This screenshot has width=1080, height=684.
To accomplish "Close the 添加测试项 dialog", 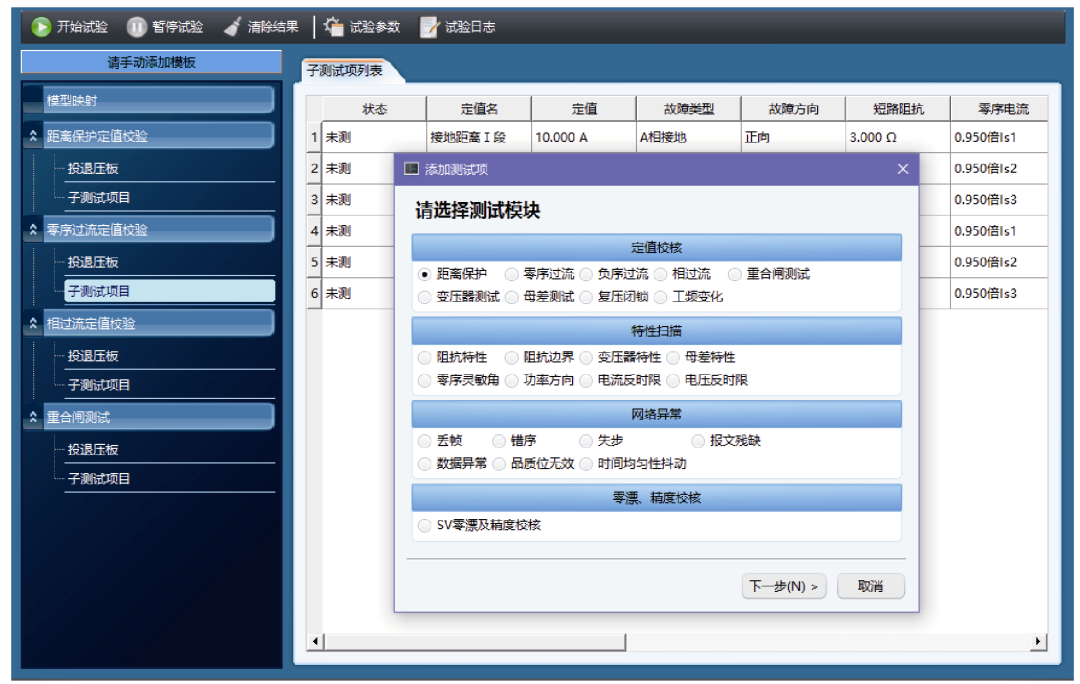I will (x=903, y=169).
